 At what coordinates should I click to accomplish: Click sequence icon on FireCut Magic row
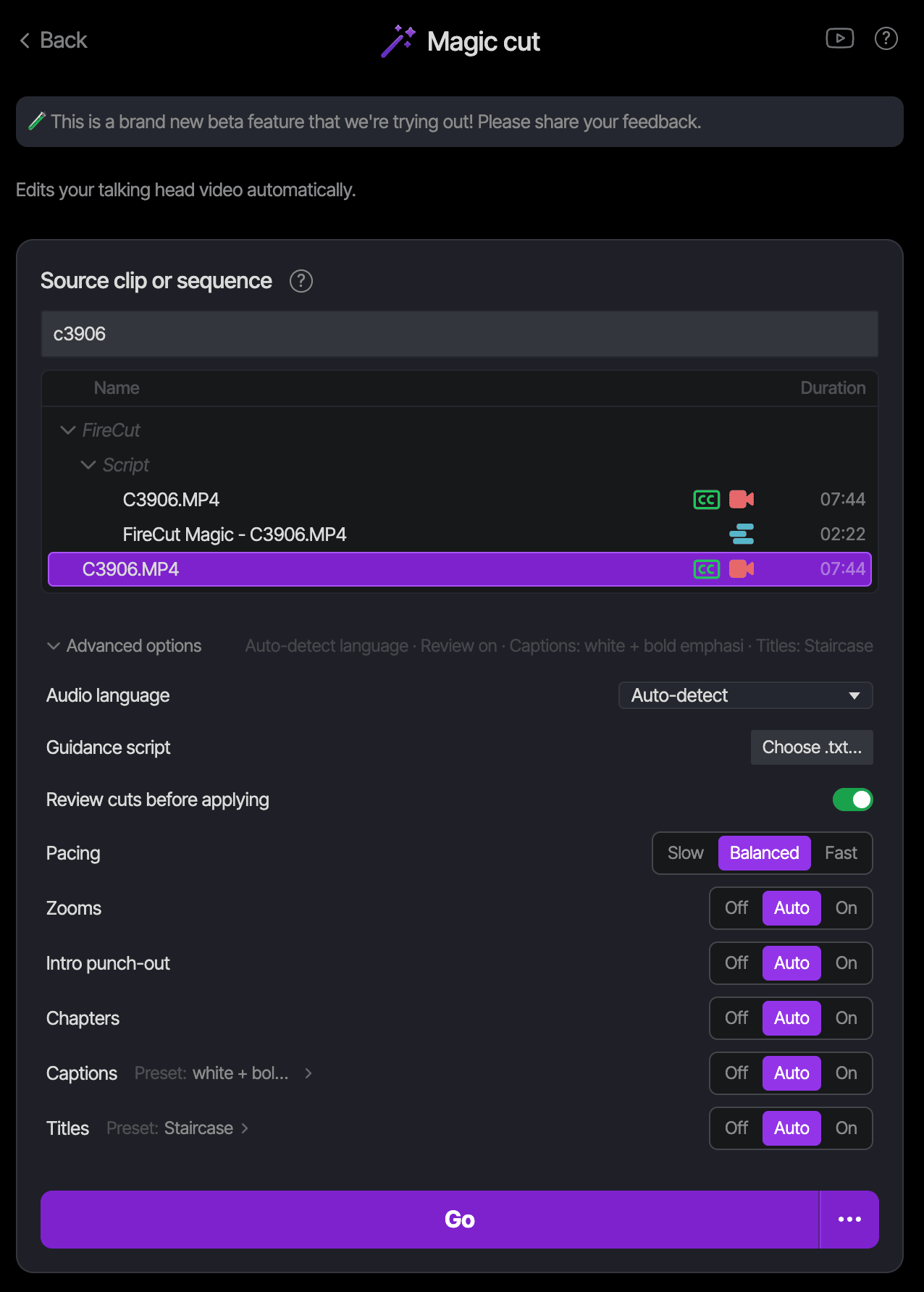742,534
